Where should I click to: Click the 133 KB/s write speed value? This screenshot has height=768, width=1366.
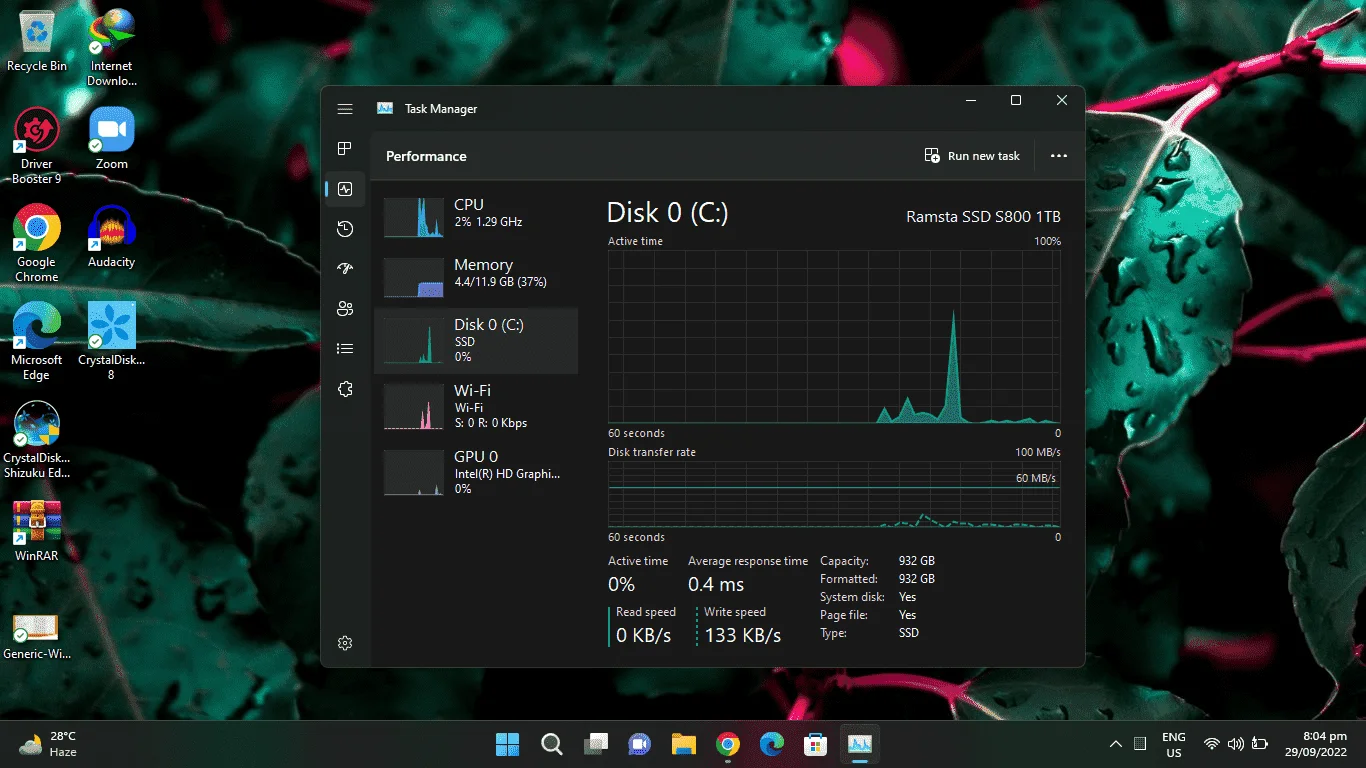(742, 635)
